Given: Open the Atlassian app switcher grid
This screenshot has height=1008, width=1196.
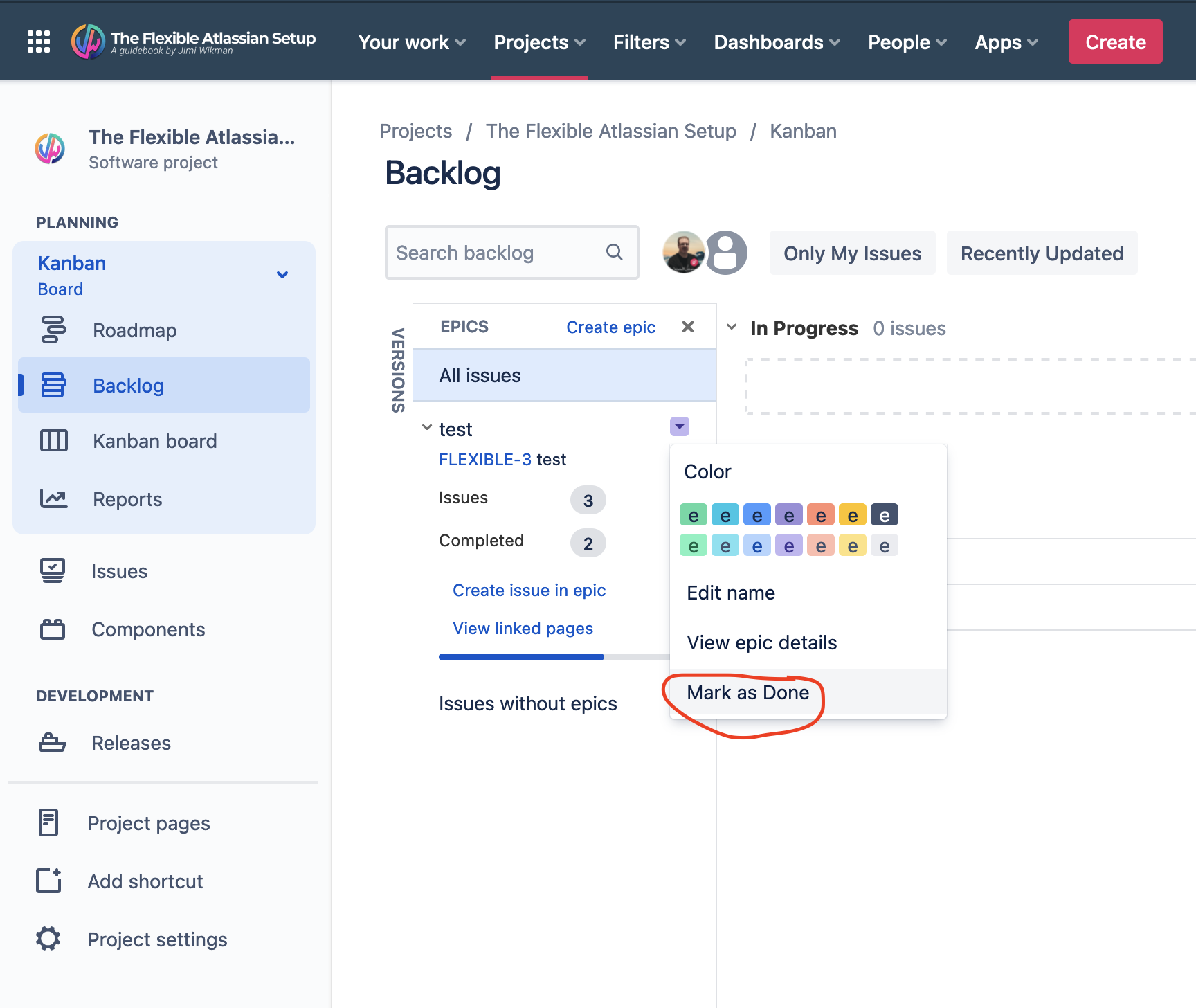Looking at the screenshot, I should [x=38, y=42].
